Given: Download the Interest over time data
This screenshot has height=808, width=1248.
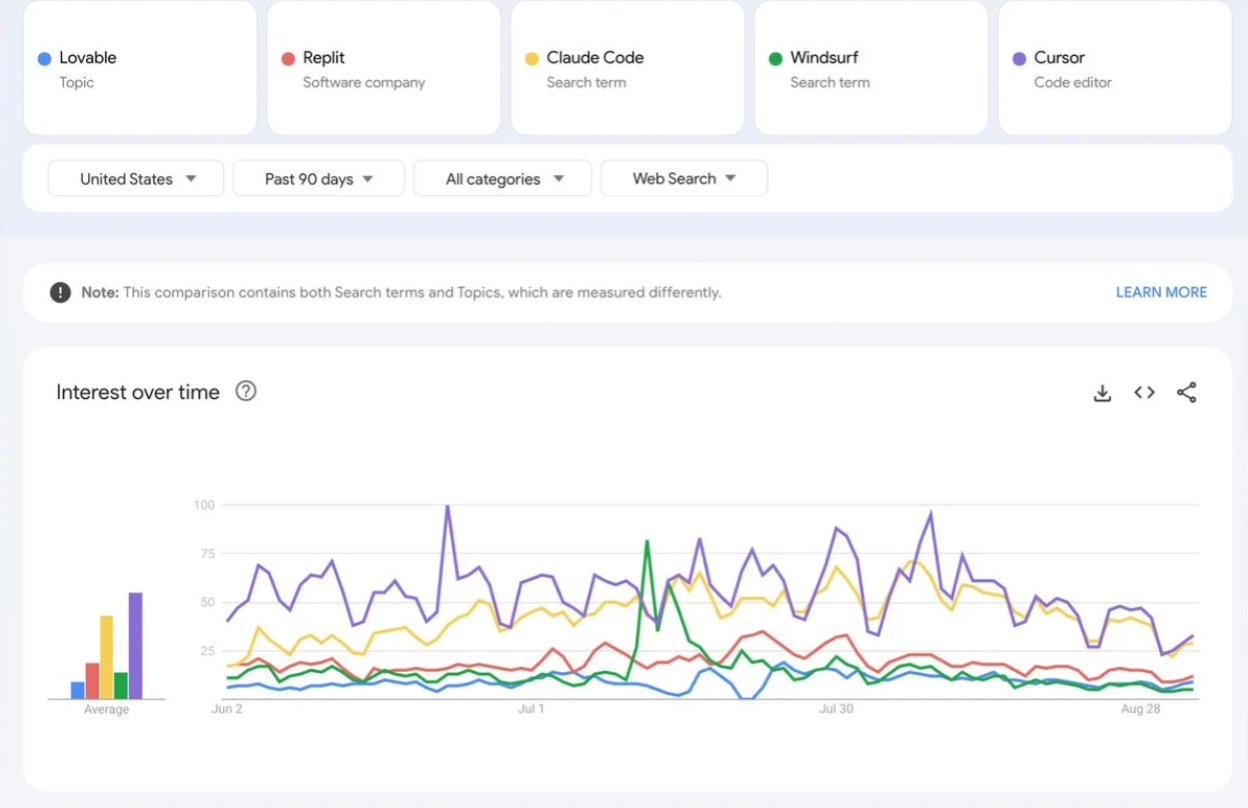Looking at the screenshot, I should pyautogui.click(x=1102, y=393).
